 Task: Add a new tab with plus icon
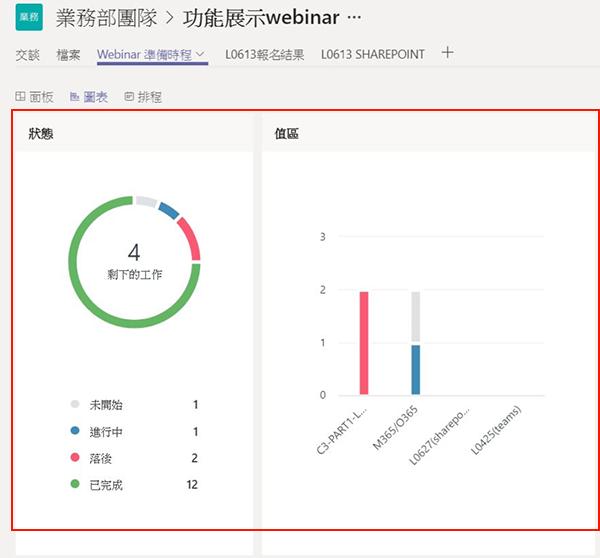(447, 52)
